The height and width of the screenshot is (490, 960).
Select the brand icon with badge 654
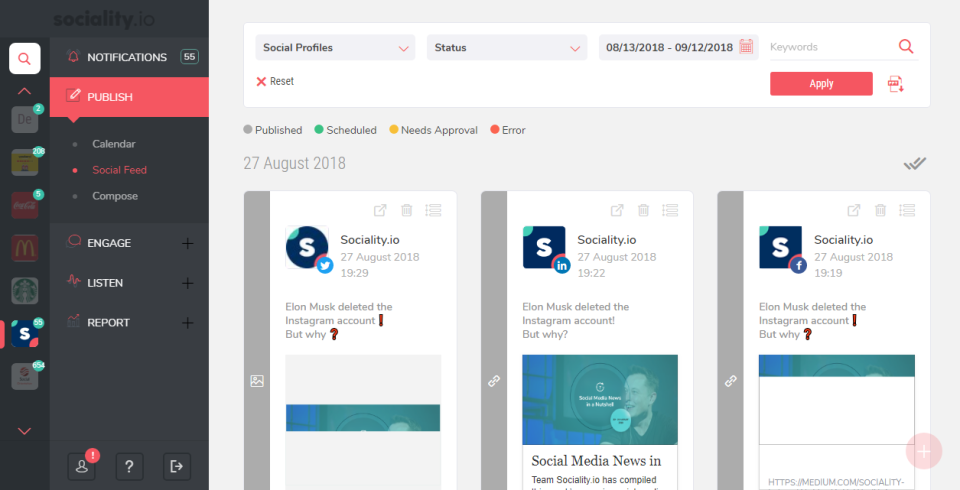click(x=25, y=377)
